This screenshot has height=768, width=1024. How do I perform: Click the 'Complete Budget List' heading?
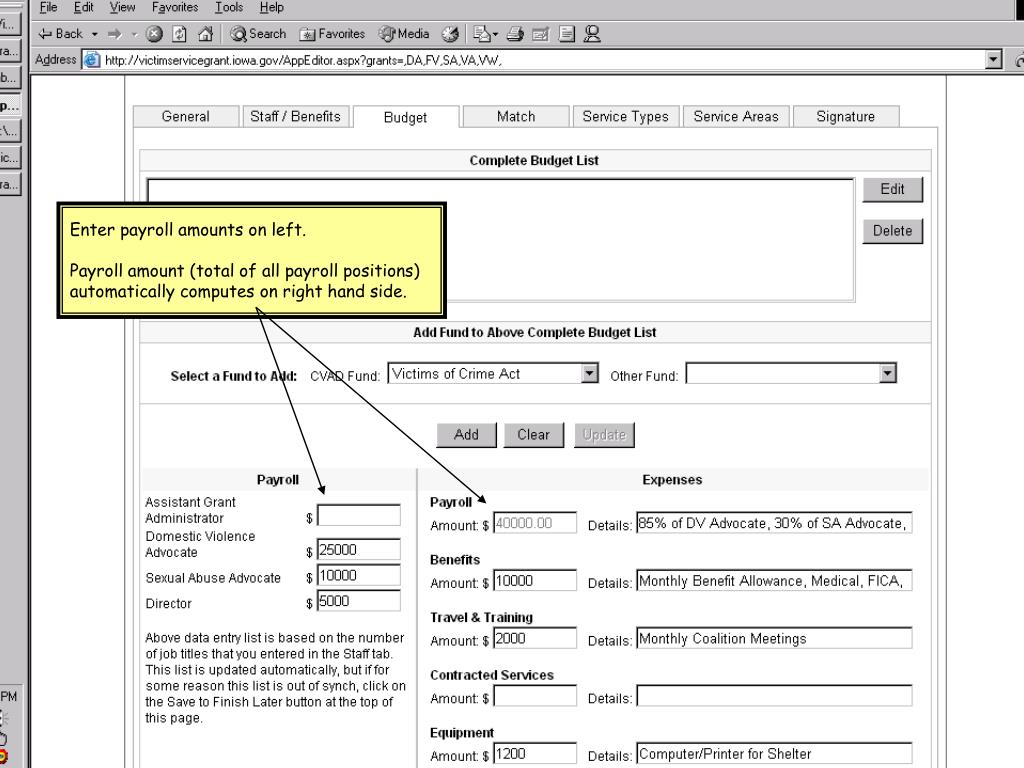tap(534, 161)
